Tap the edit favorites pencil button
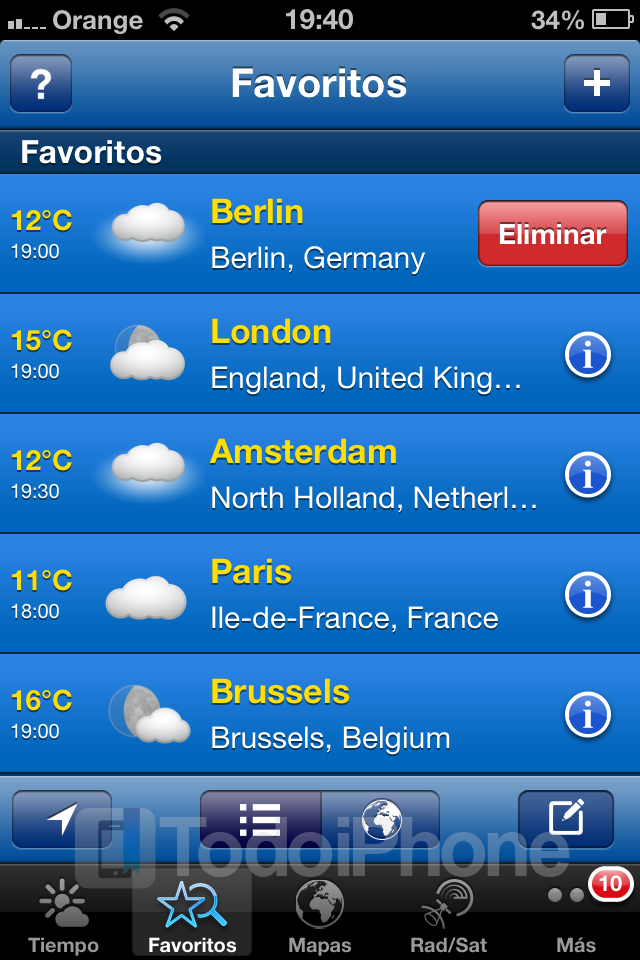 pos(566,819)
